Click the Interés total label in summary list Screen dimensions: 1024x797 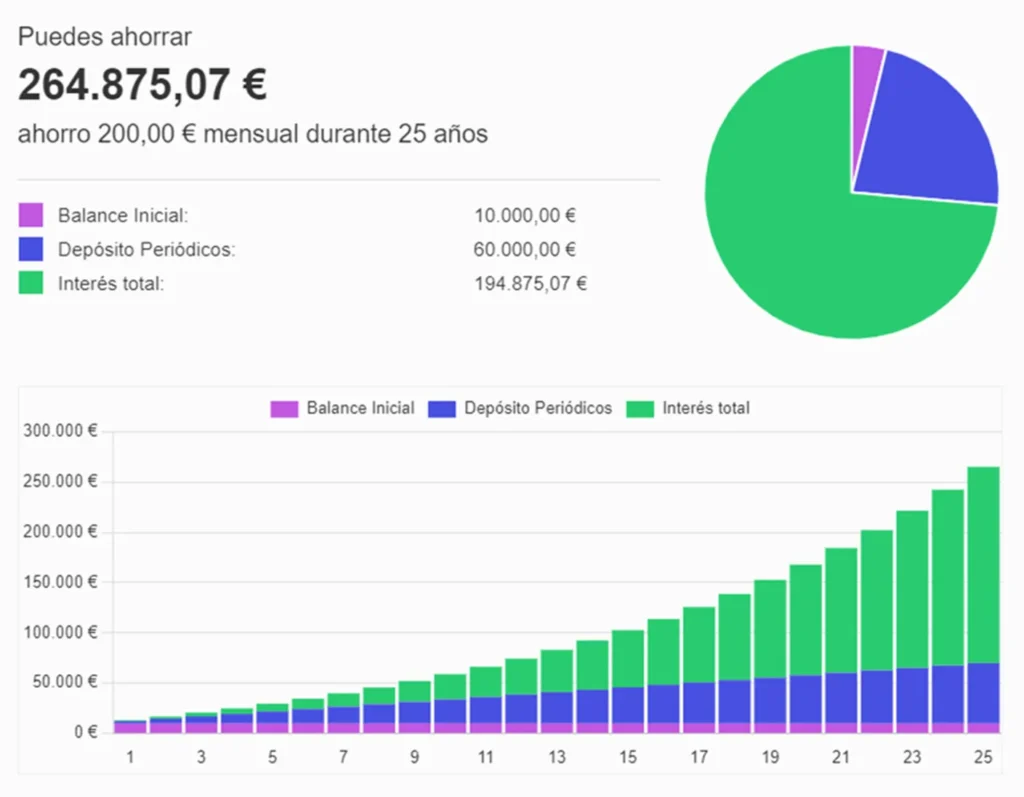point(111,283)
